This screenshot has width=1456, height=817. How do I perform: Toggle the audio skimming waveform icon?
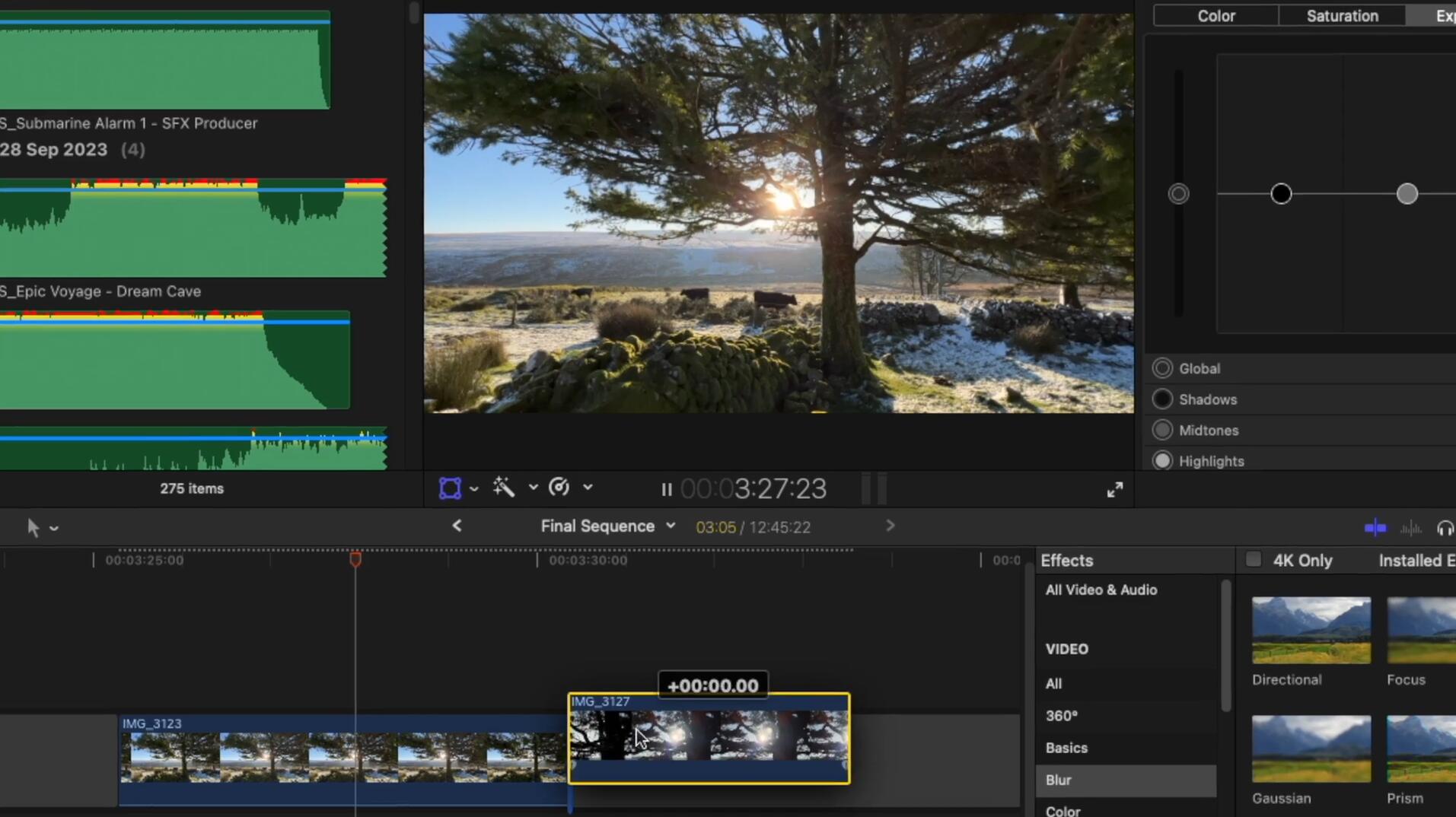1410,528
